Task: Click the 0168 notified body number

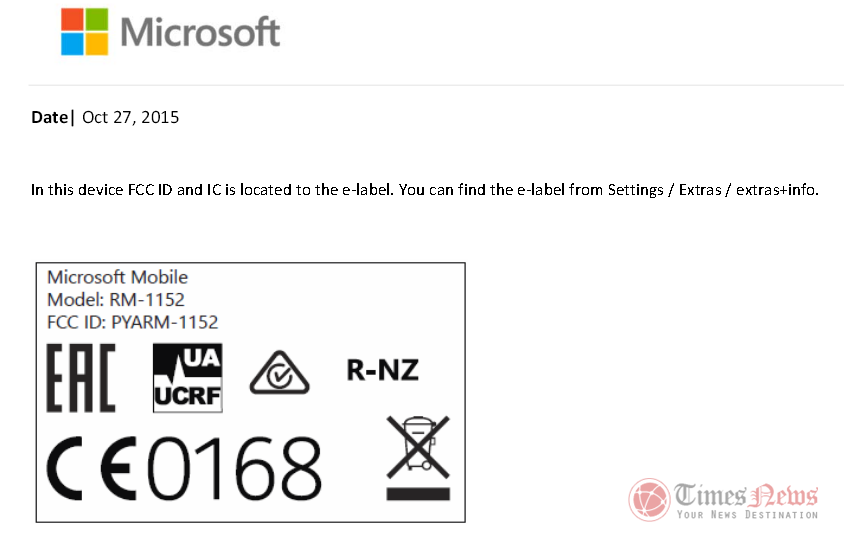Action: (234, 467)
